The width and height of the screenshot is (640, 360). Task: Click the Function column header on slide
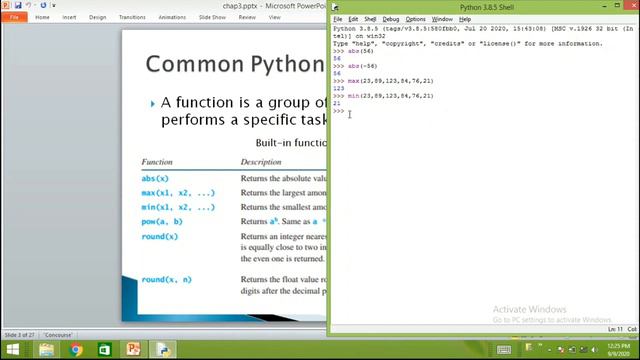click(157, 162)
